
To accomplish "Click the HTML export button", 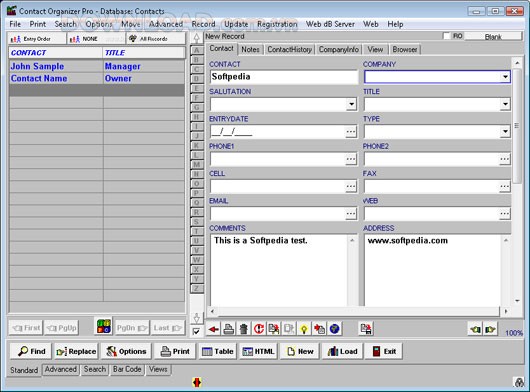I will click(259, 351).
